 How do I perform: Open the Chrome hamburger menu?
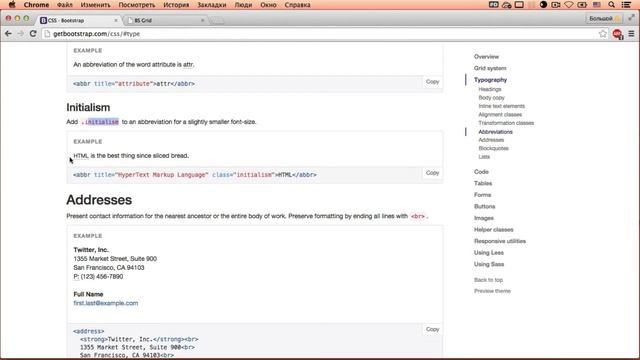pos(631,34)
